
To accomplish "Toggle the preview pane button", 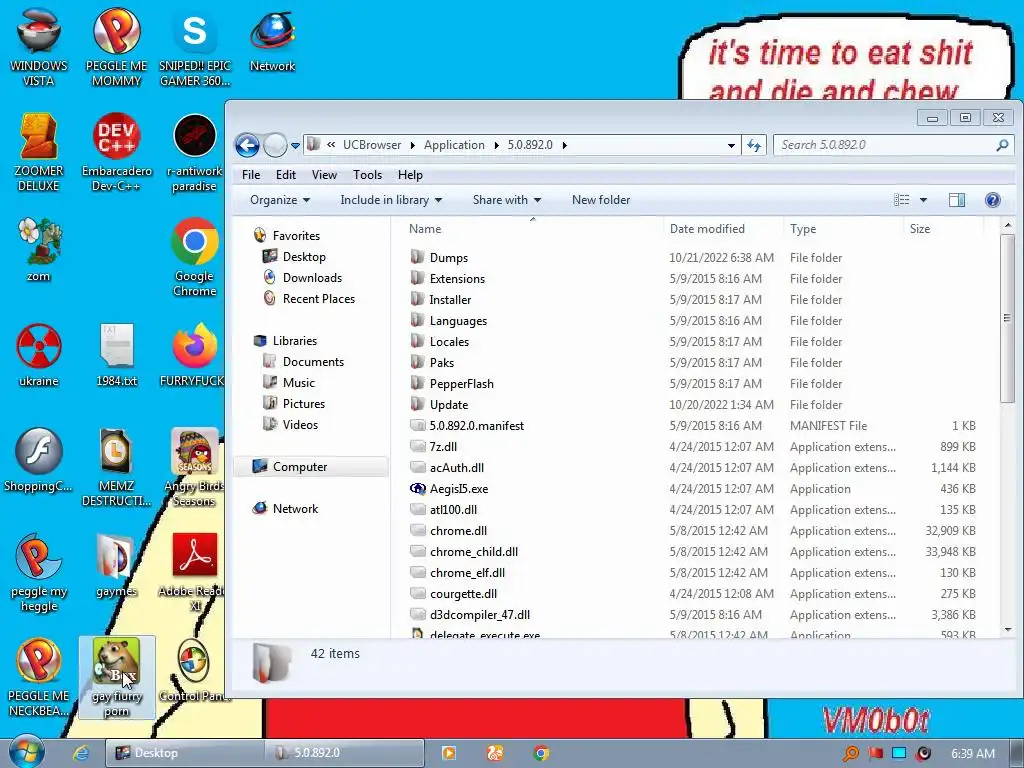I will point(957,200).
